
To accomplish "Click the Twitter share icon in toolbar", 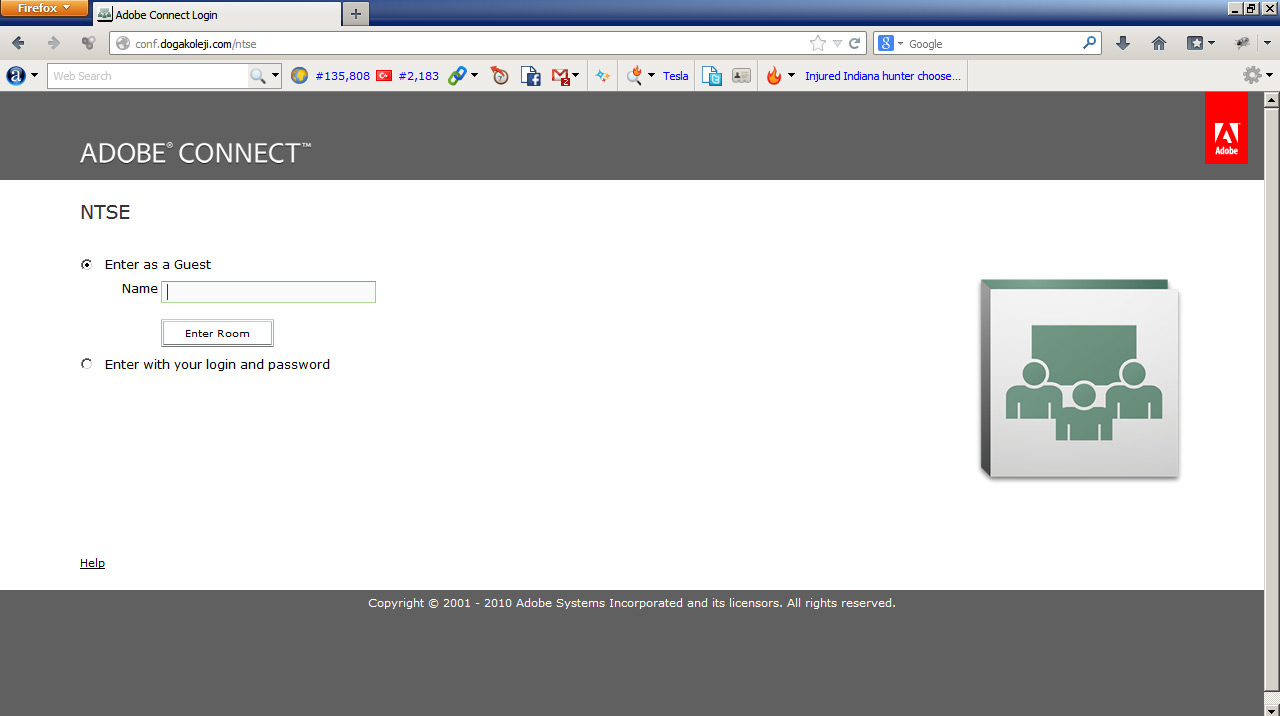I will point(711,76).
